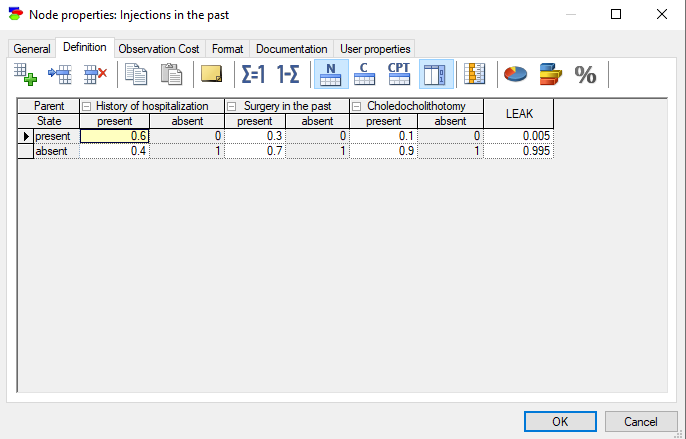Viewport: 686px width, 439px height.
Task: Click the bar chart table view icon
Action: click(475, 74)
